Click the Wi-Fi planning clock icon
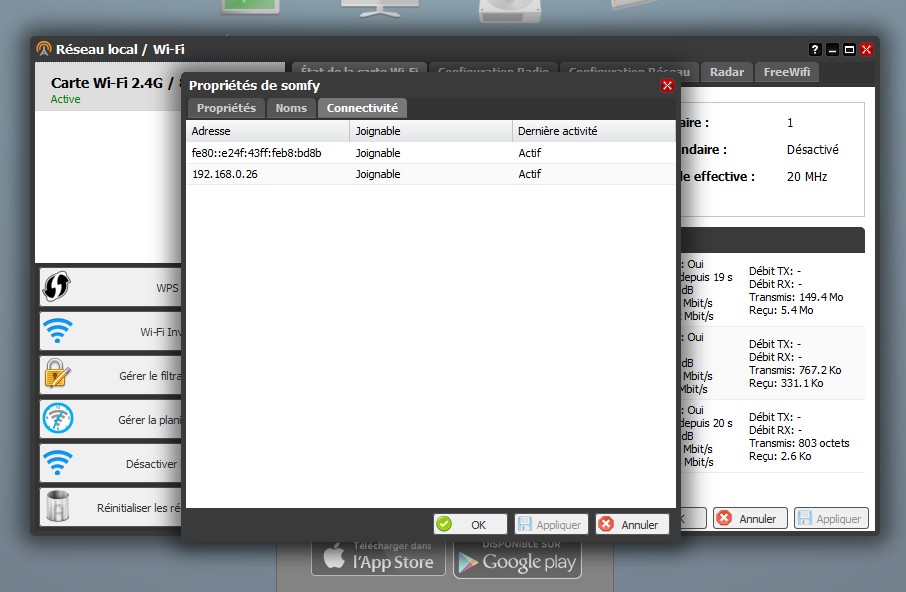 pyautogui.click(x=57, y=419)
